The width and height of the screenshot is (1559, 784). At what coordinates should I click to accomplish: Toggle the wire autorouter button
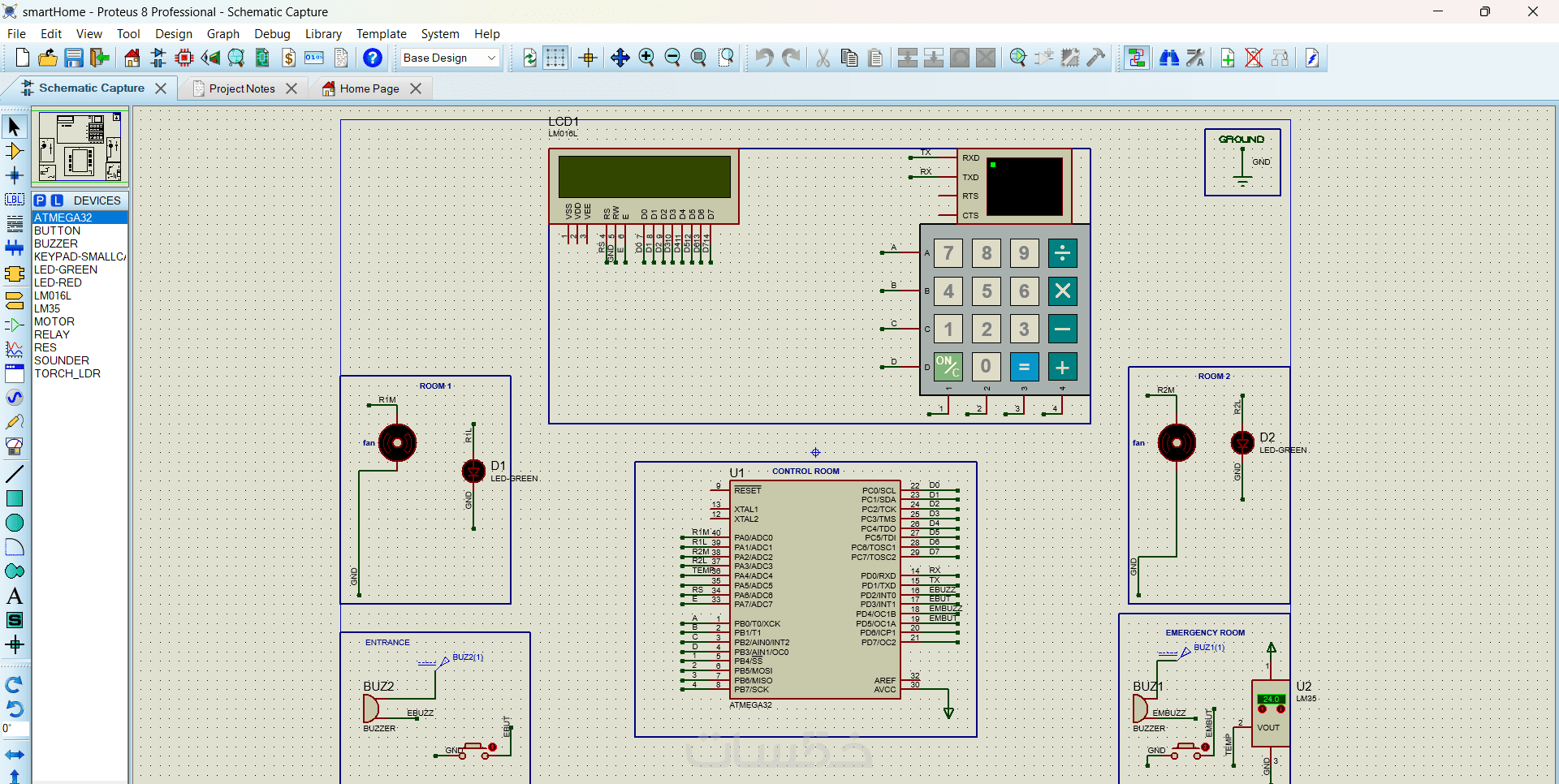1137,58
